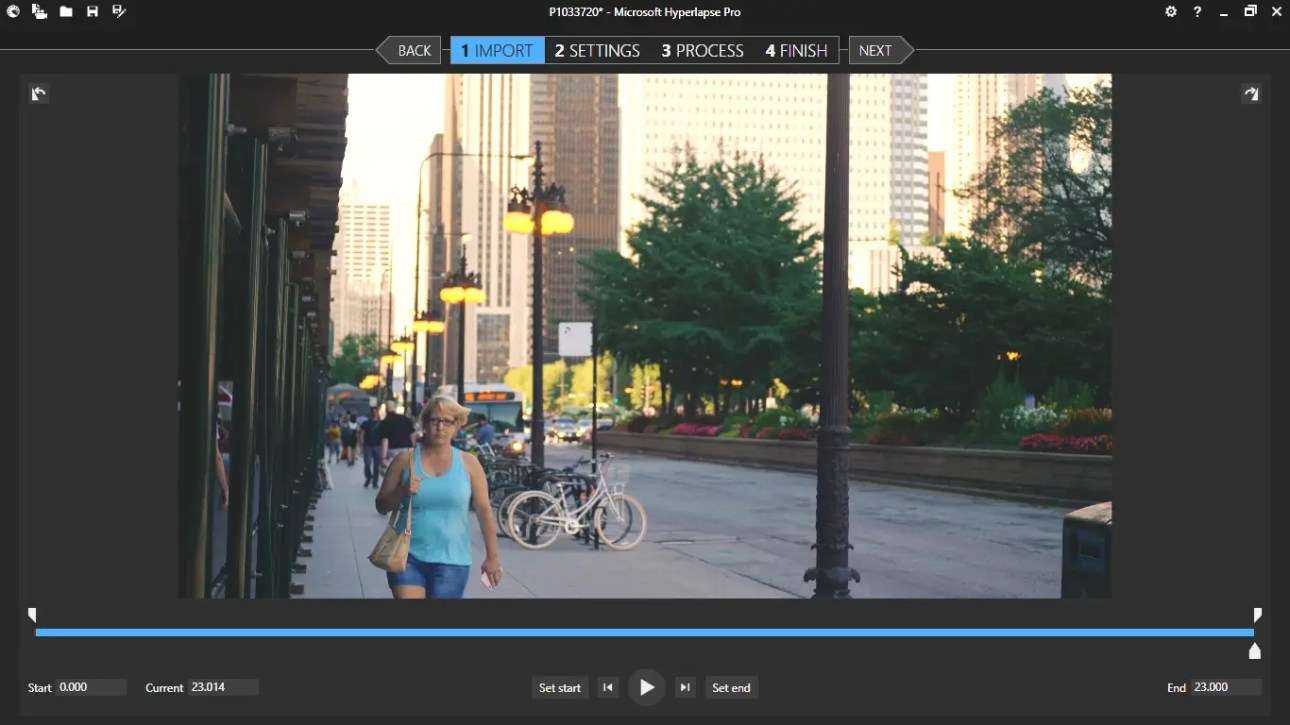The image size is (1290, 725).
Task: Go to the 4 FINISH step
Action: coord(796,50)
